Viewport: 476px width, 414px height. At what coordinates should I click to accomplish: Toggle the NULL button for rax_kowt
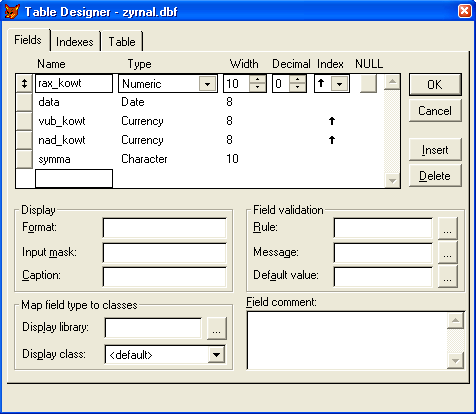[369, 83]
